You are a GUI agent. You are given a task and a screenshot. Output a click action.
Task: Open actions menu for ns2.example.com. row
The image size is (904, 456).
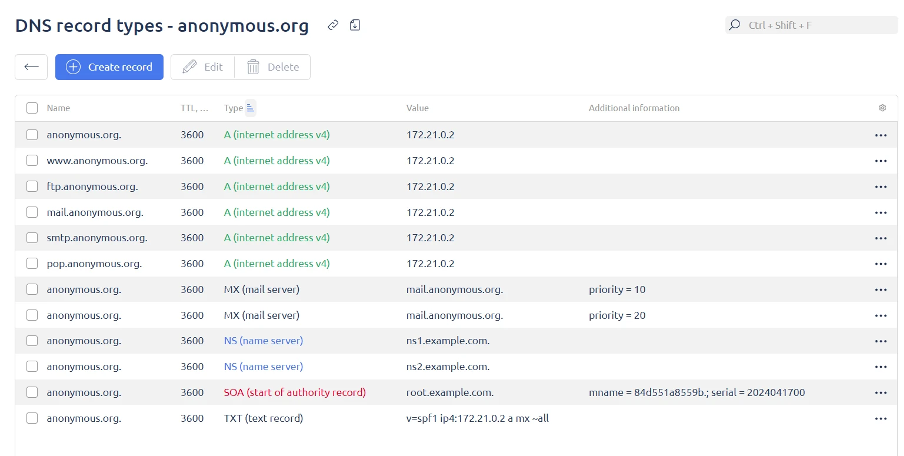[880, 367]
